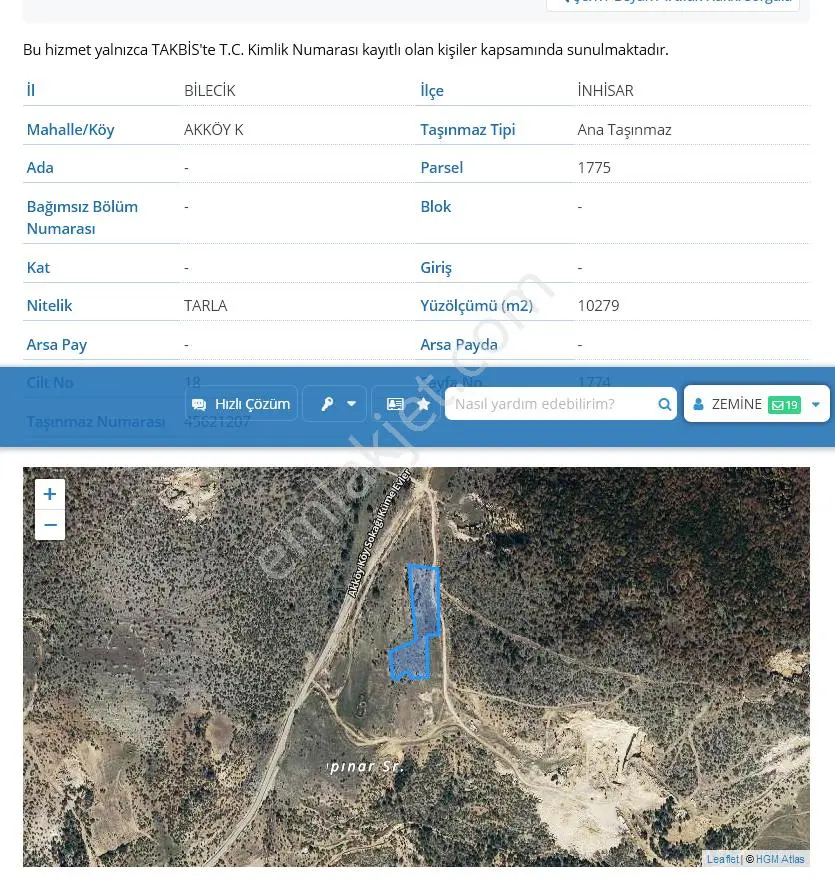Click the key icon in the toolbar
Image resolution: width=835 pixels, height=879 pixels.
click(x=327, y=404)
